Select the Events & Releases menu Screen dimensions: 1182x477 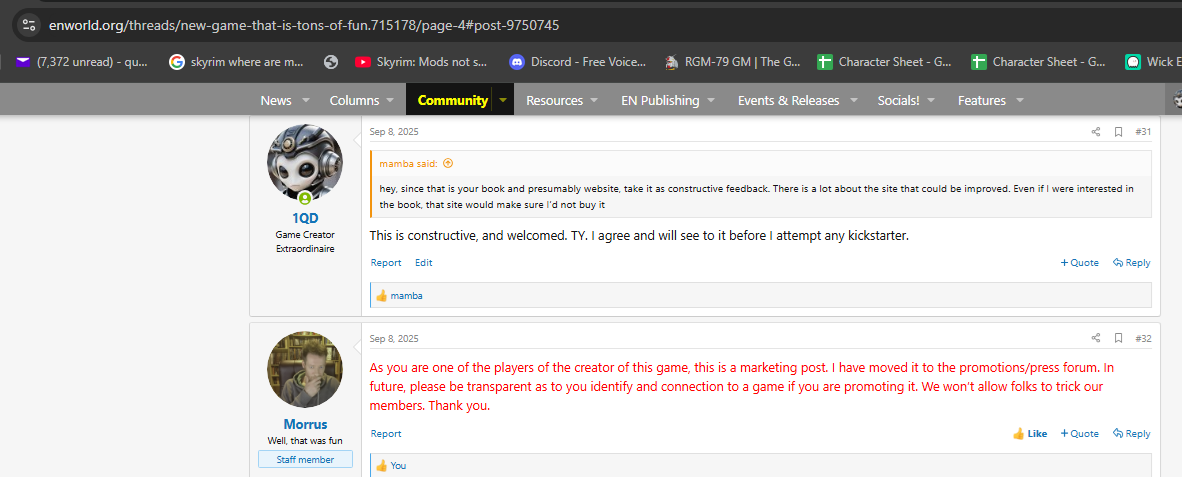(x=788, y=100)
